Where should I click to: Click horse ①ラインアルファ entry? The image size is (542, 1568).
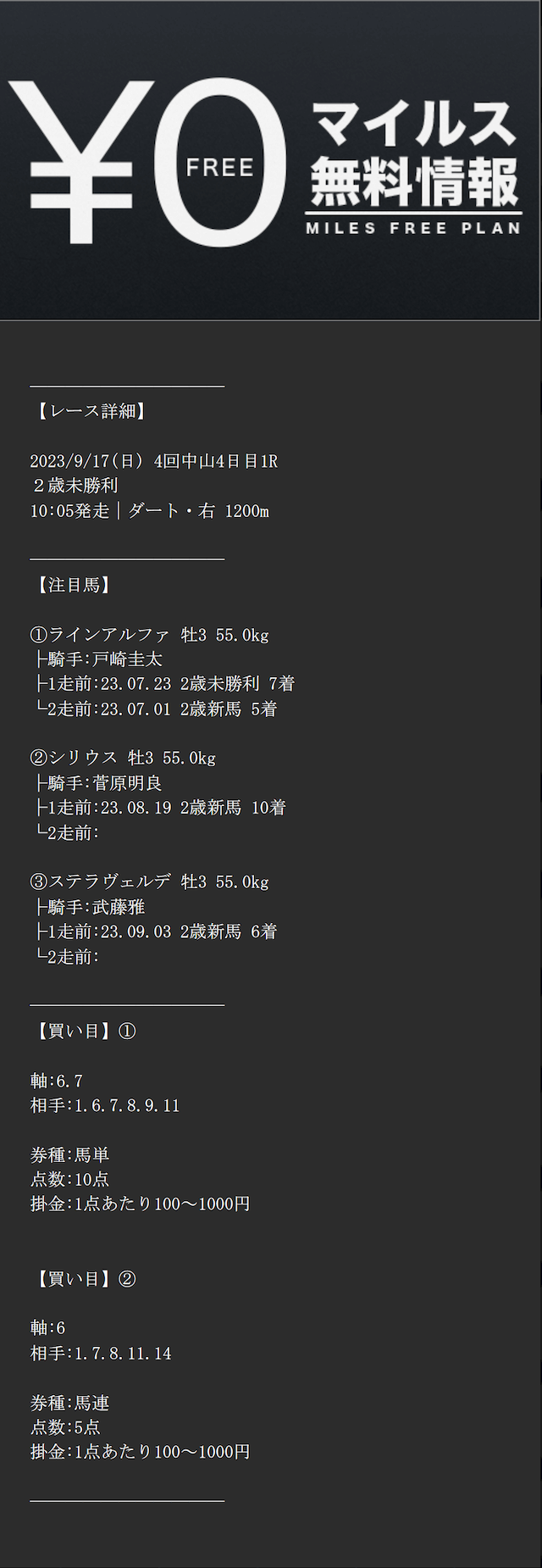coord(150,634)
